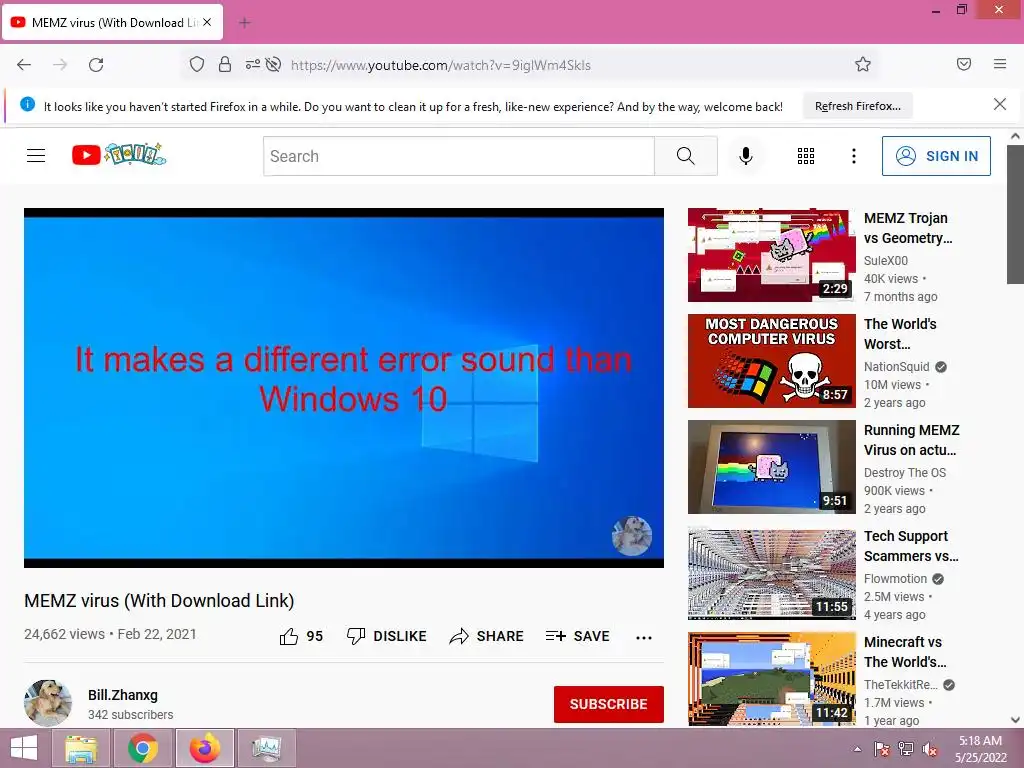Open the Firefox application menu
The image size is (1024, 768).
click(1000, 64)
